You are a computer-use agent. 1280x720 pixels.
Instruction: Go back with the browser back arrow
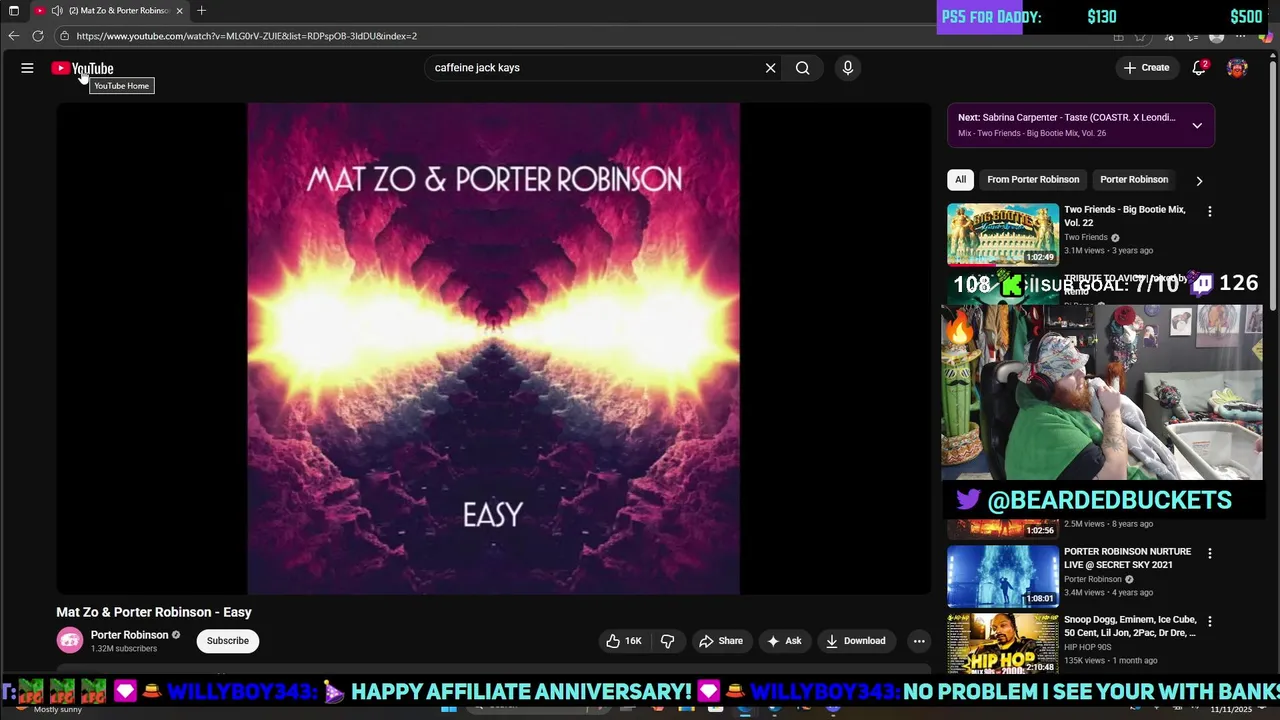pyautogui.click(x=14, y=36)
